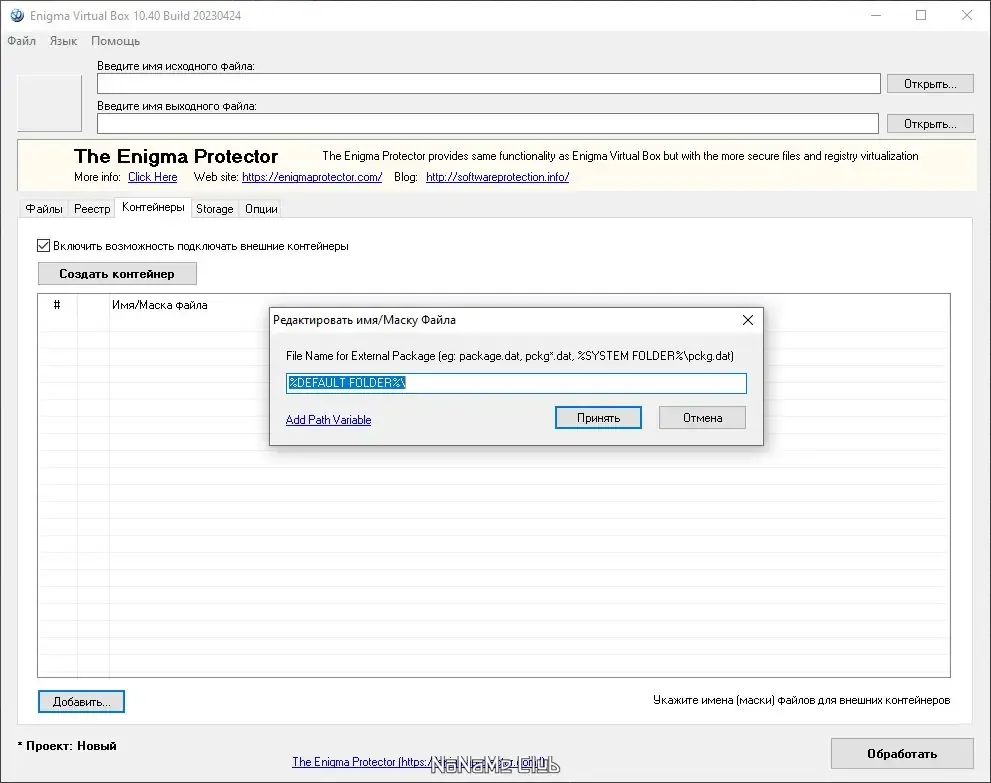The height and width of the screenshot is (783, 991).
Task: Close the Edit File Name/Mask dialog
Action: [748, 320]
